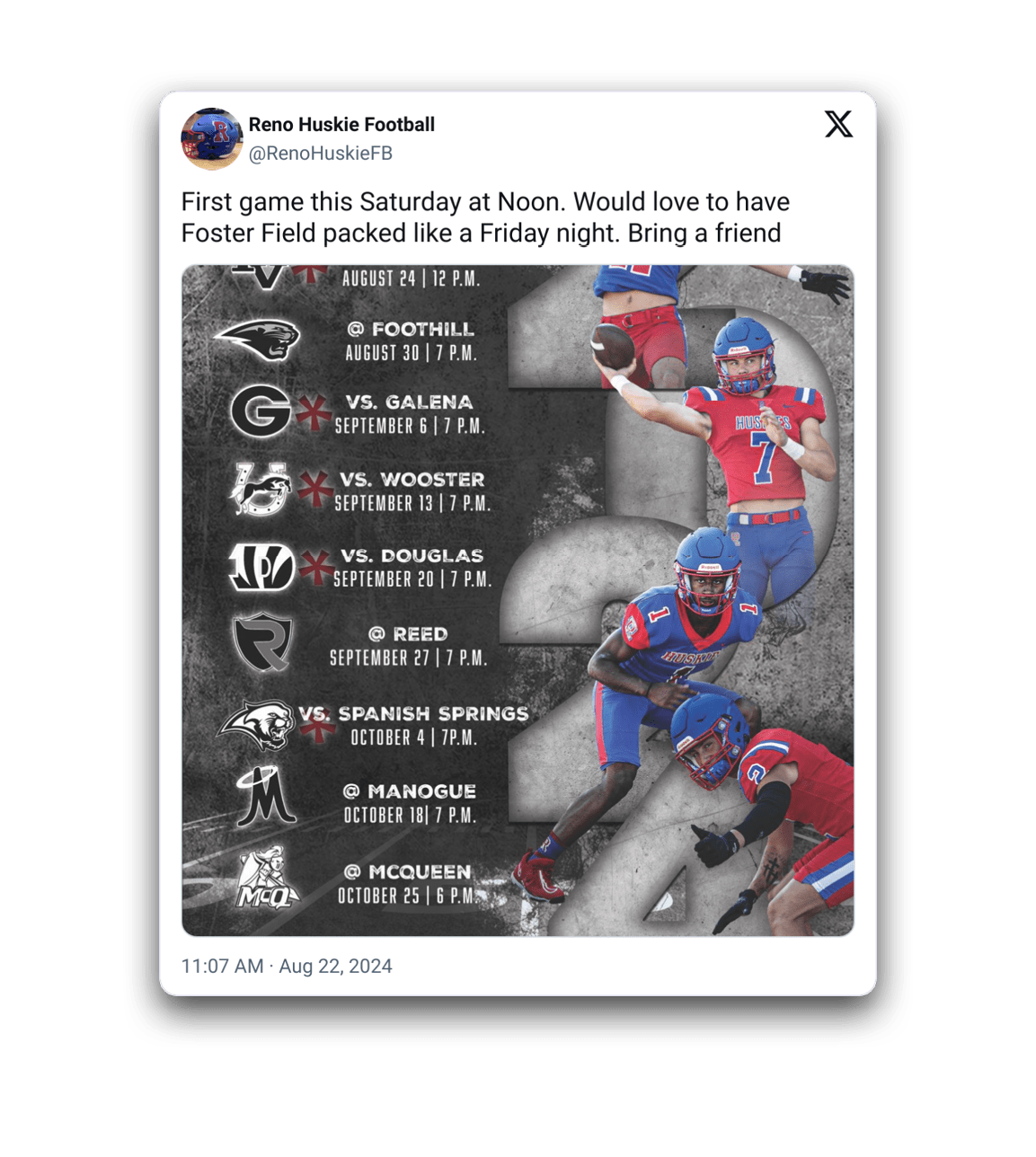The height and width of the screenshot is (1157, 1036).
Task: Click the Wooster horseshoe colt logo
Action: pyautogui.click(x=261, y=490)
